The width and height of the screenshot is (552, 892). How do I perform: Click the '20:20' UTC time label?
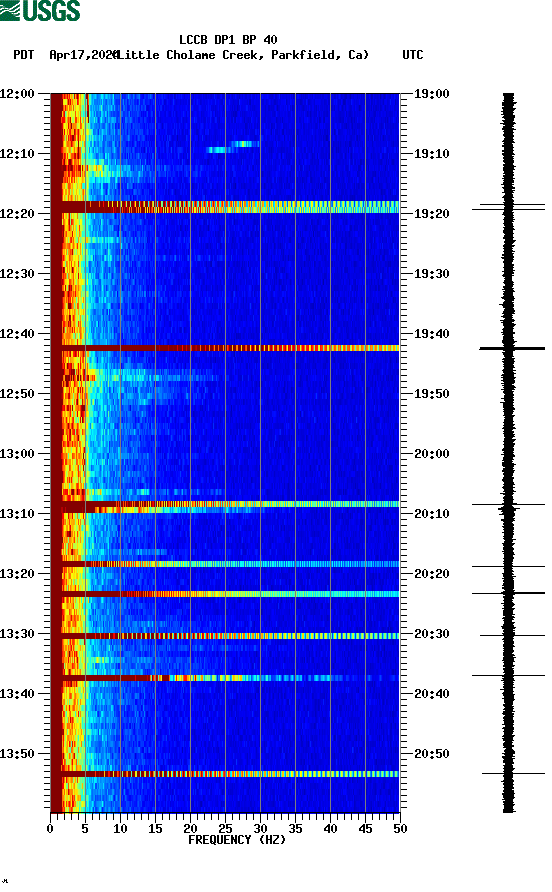[x=431, y=574]
